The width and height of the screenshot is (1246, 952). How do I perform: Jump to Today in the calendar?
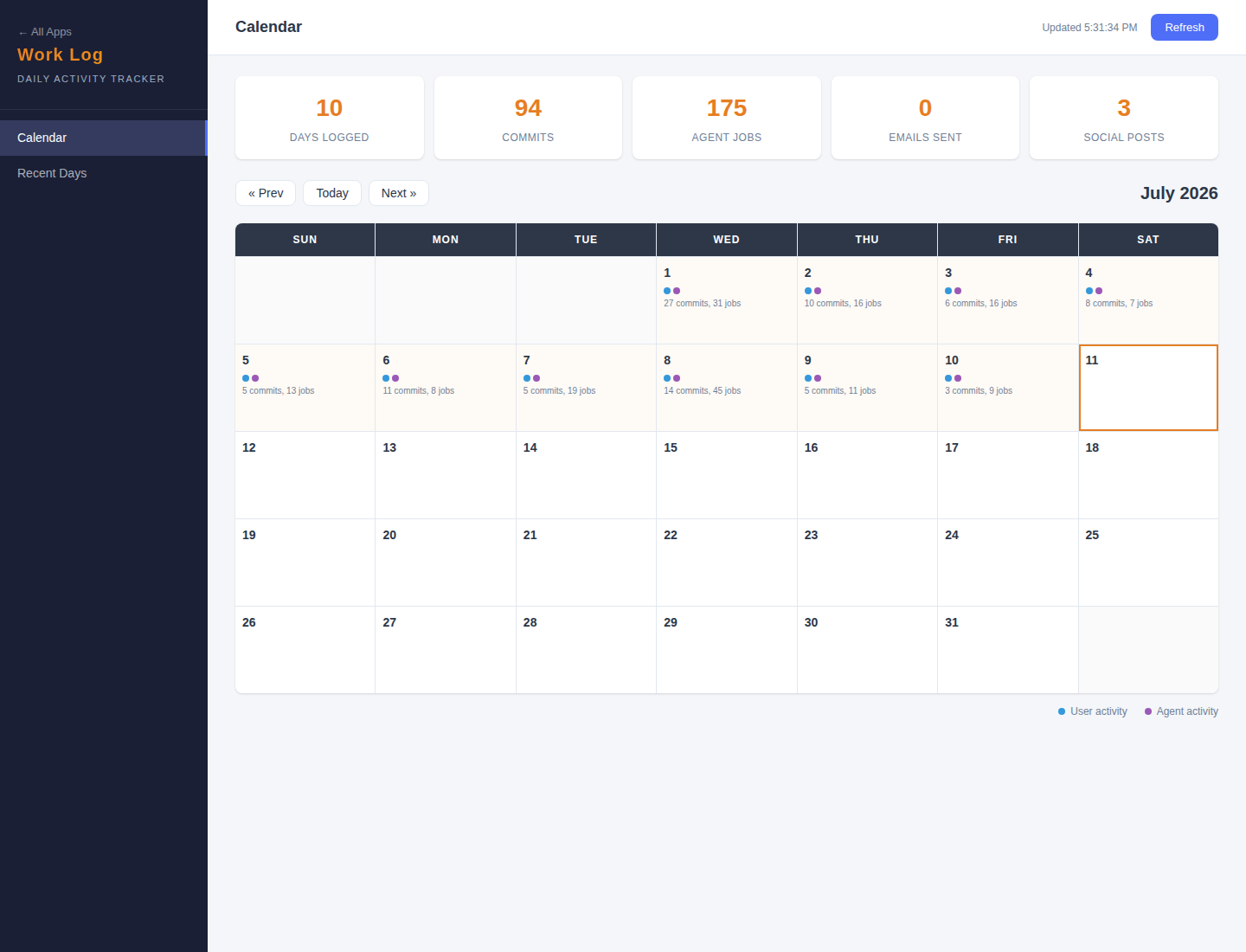click(332, 193)
